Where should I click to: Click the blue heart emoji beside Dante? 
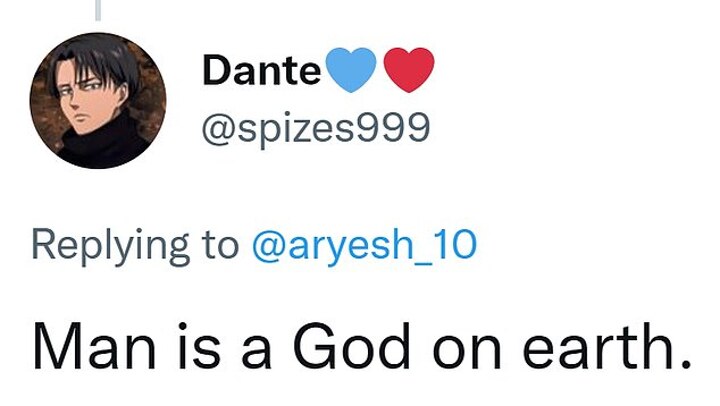(x=351, y=70)
